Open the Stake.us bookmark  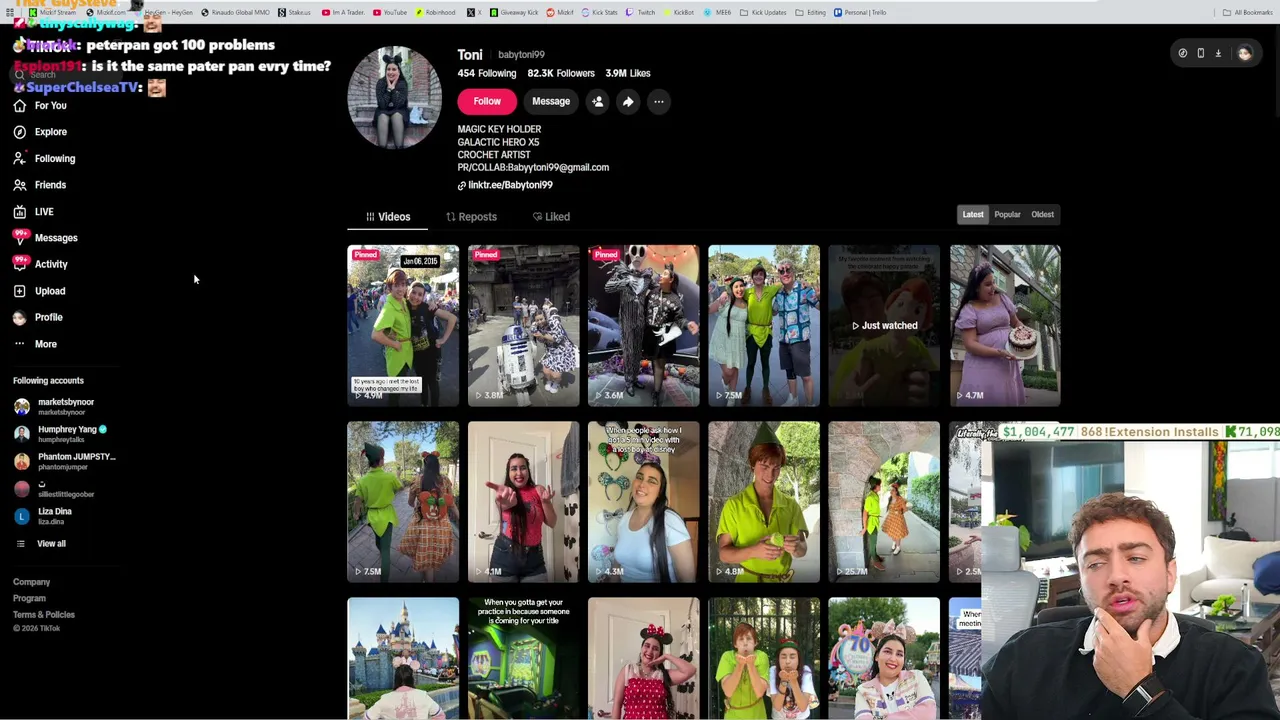point(294,12)
